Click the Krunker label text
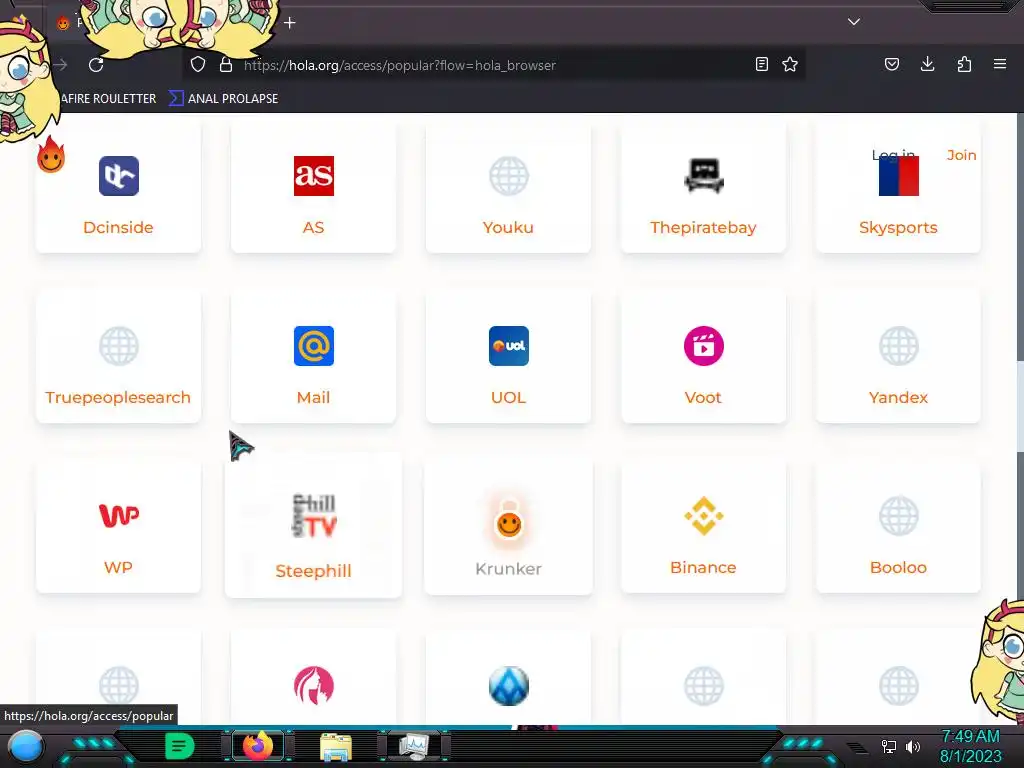Viewport: 1024px width, 768px height. (x=509, y=569)
